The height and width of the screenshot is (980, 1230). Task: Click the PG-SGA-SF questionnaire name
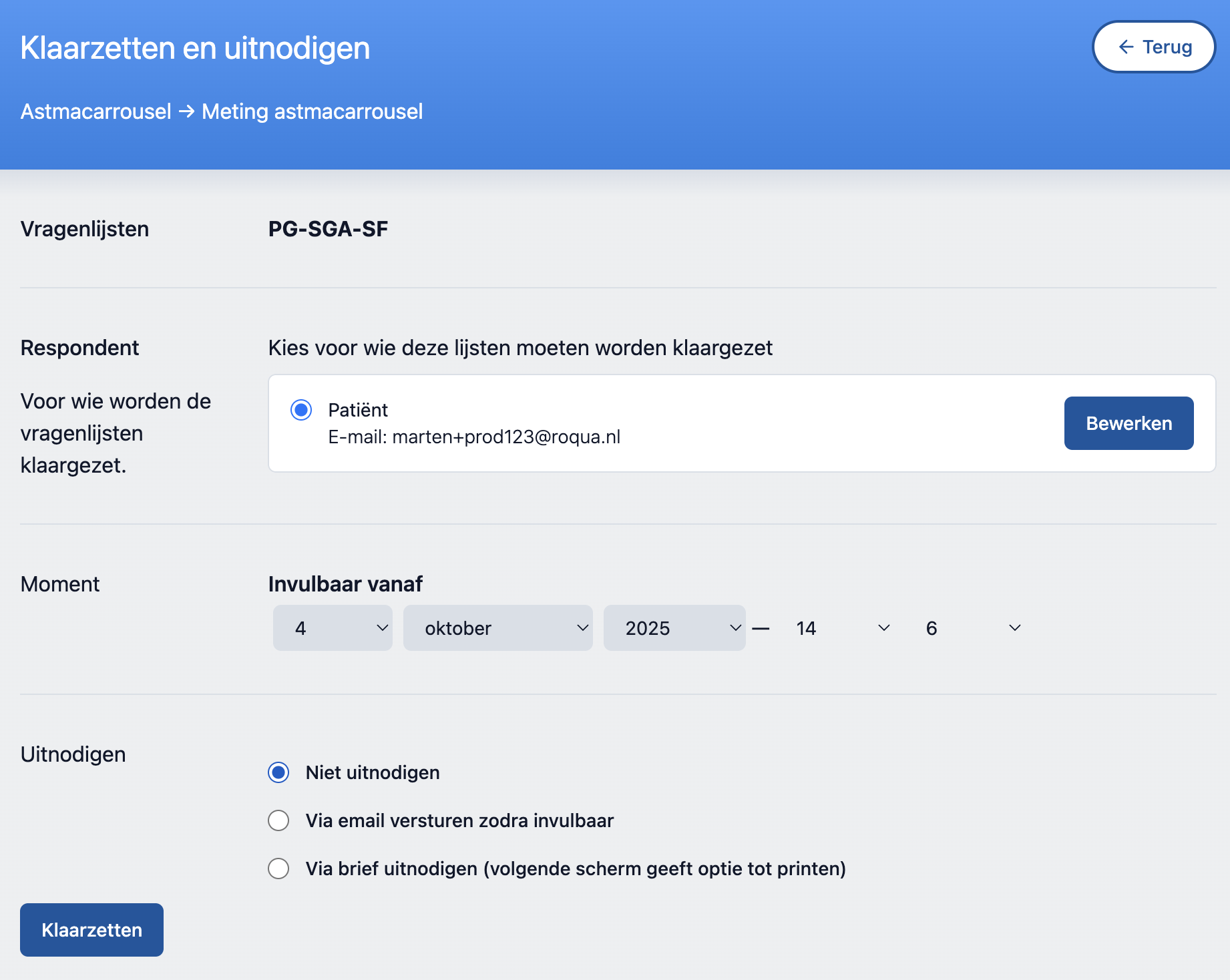point(328,229)
